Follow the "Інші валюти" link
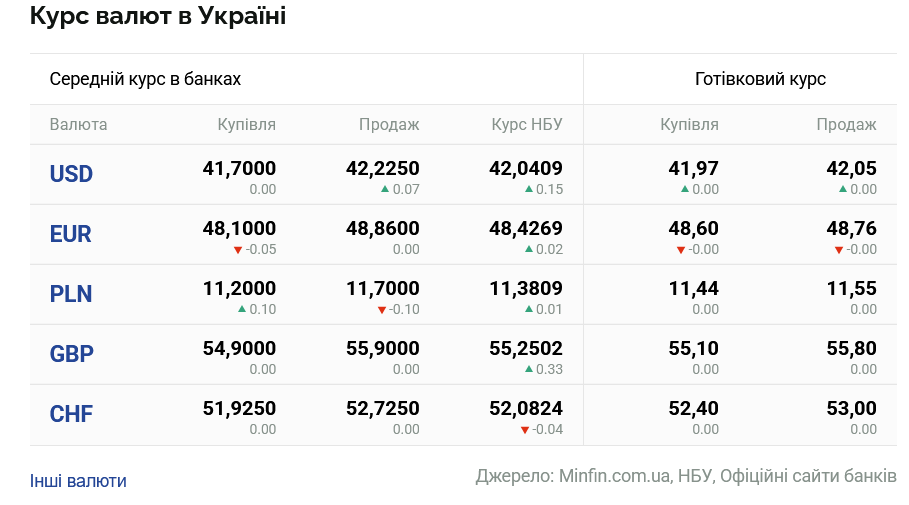The width and height of the screenshot is (909, 505). [78, 481]
